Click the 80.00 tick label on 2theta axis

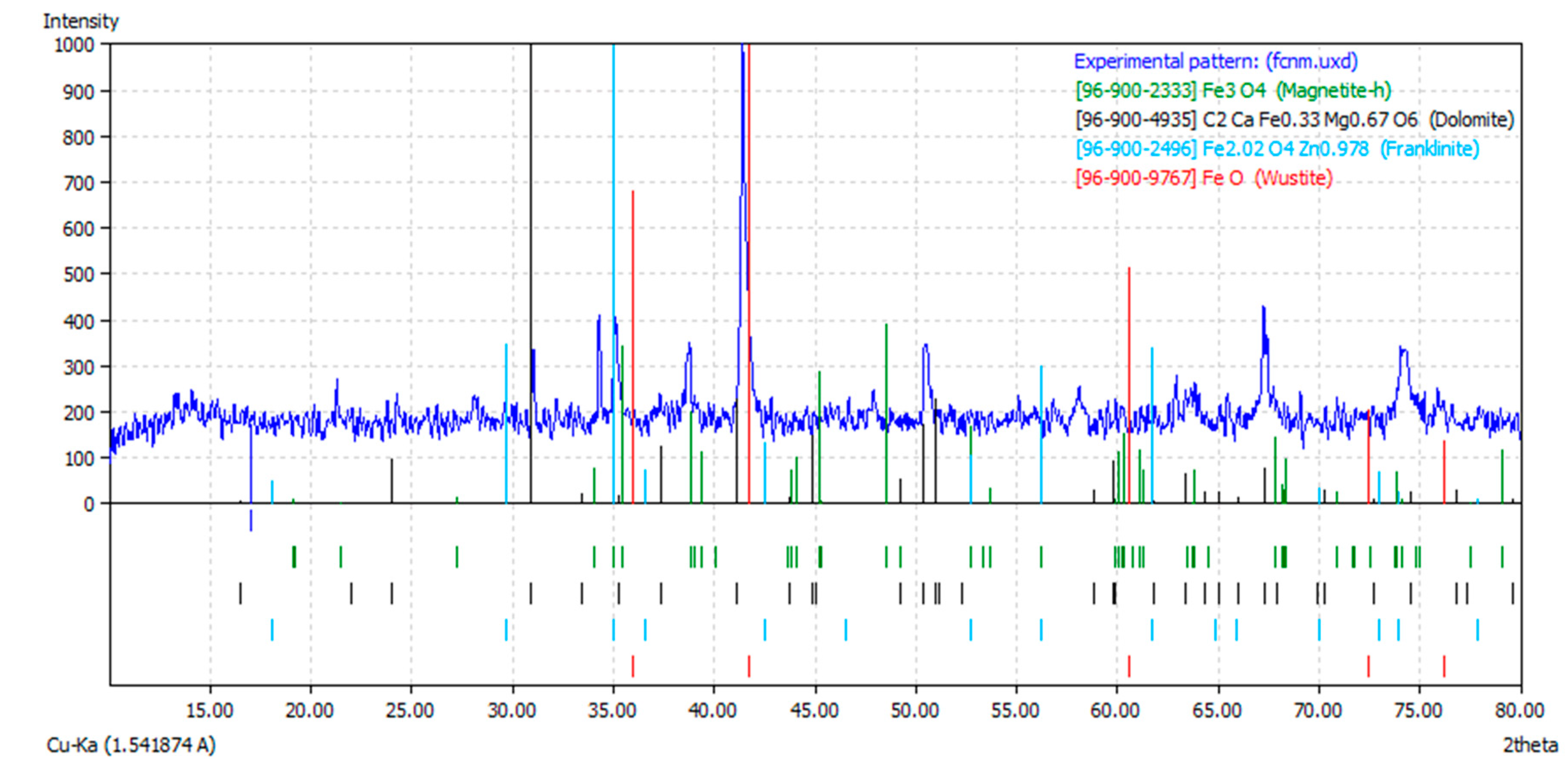[1520, 710]
